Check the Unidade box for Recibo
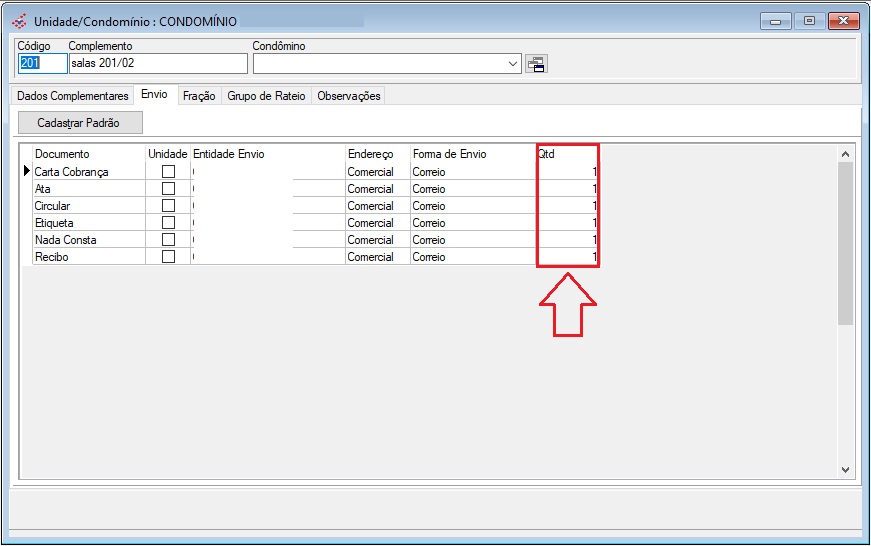This screenshot has width=871, height=546. [x=168, y=257]
